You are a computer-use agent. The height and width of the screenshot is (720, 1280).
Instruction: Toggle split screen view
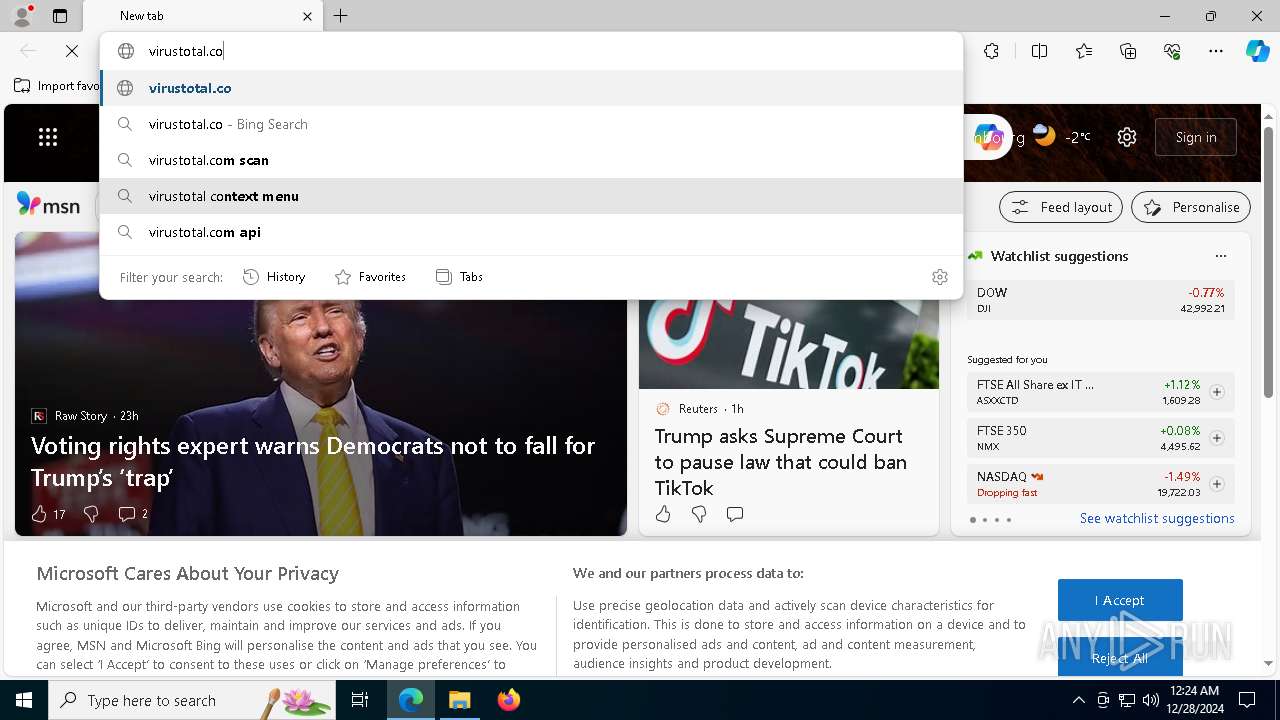[x=1039, y=51]
